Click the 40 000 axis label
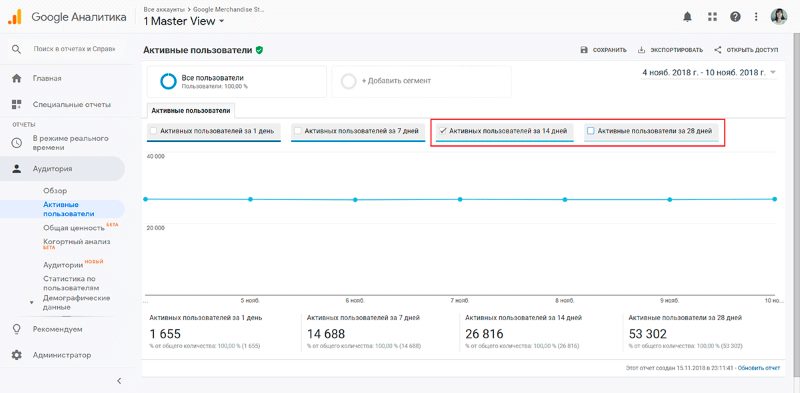 point(156,157)
